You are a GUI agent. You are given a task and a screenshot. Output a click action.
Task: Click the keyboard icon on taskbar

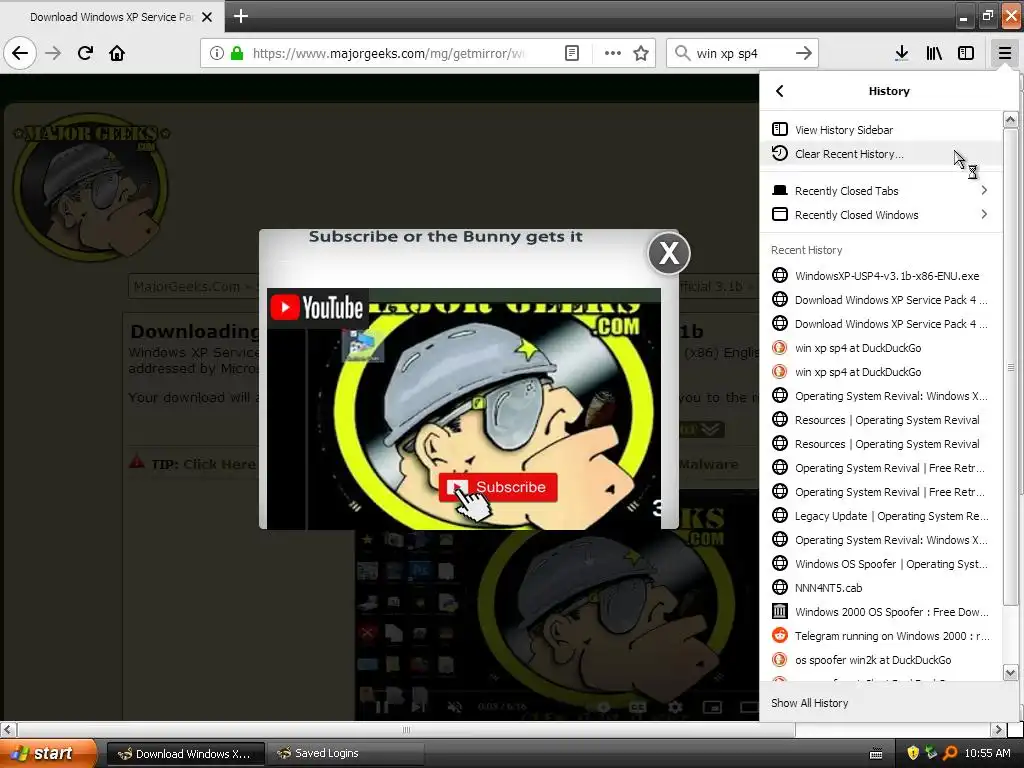876,754
